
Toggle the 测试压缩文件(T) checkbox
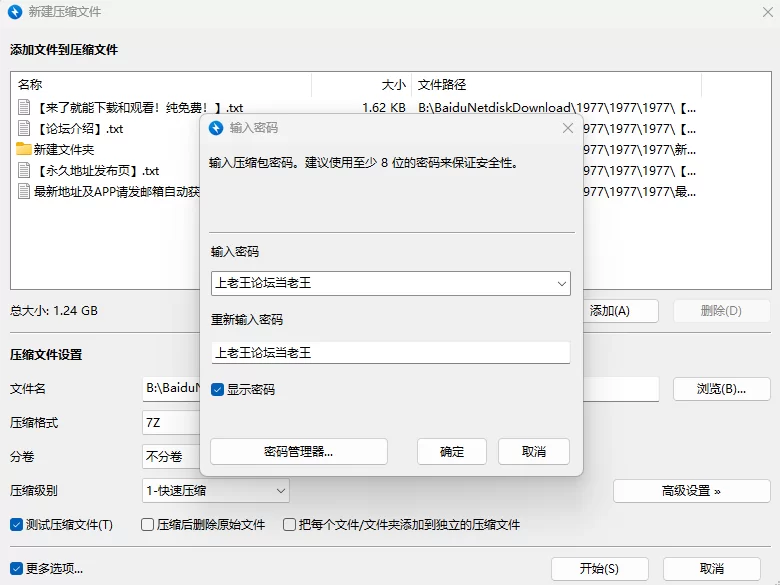pyautogui.click(x=17, y=524)
